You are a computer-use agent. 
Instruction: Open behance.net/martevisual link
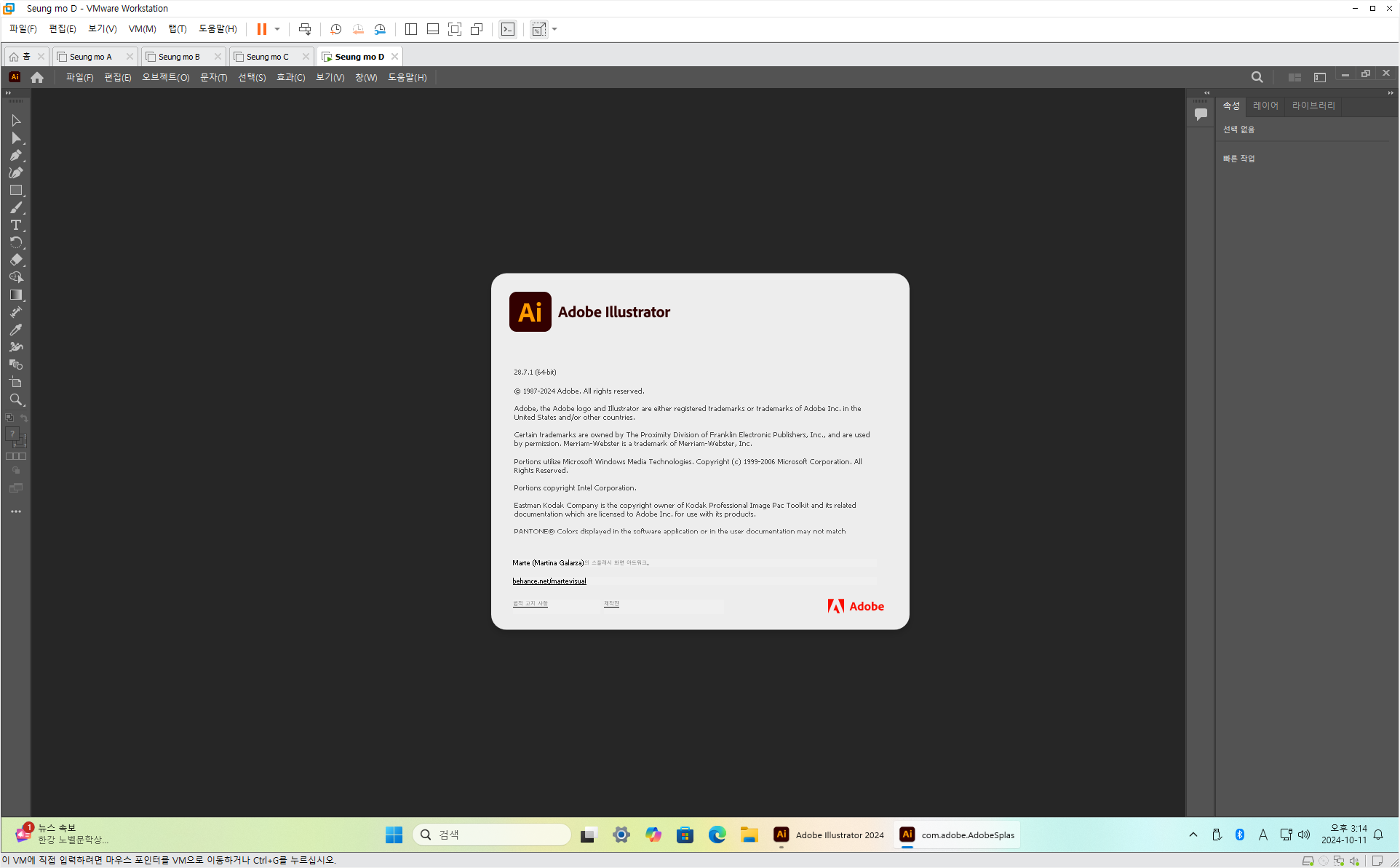[549, 581]
